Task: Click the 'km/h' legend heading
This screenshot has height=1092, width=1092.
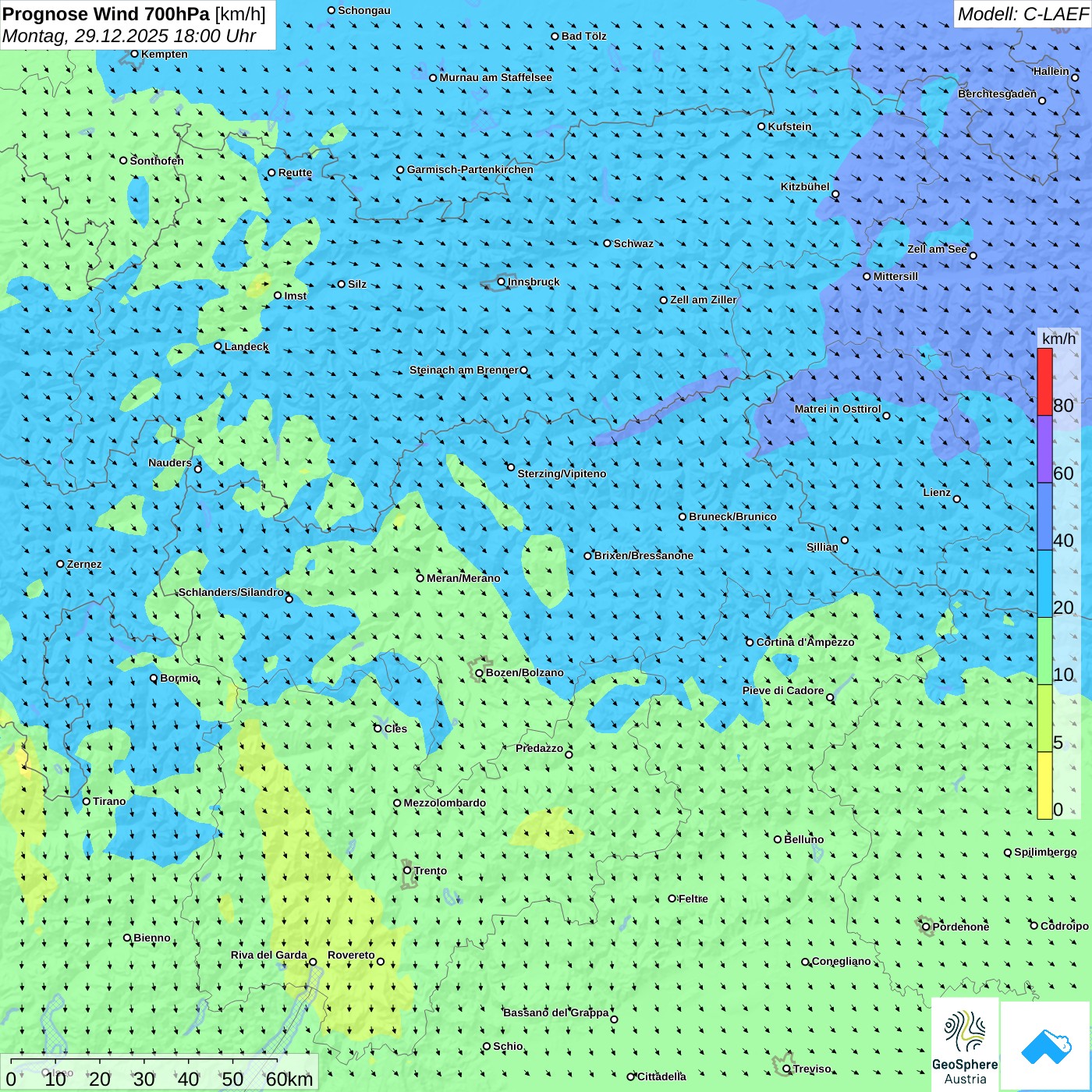Action: 1059,339
